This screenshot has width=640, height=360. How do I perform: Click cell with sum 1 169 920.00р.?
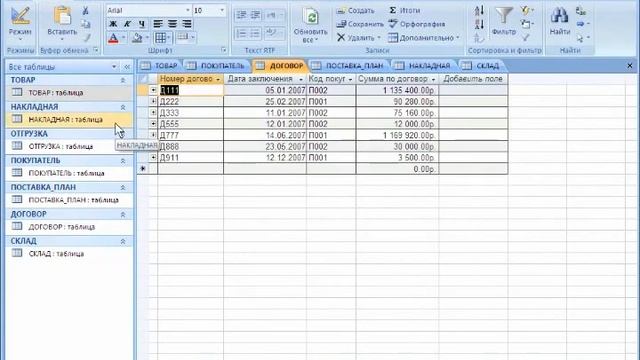coord(397,135)
